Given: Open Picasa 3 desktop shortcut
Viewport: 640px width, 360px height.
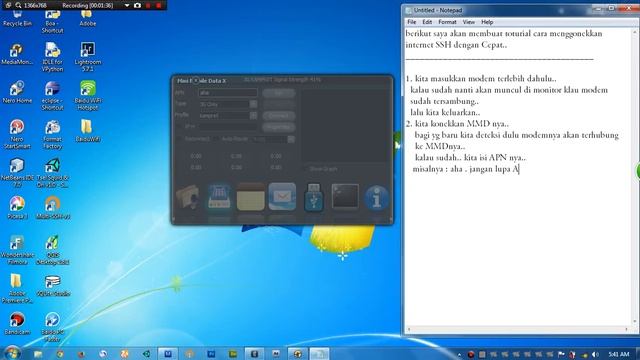Looking at the screenshot, I should point(17,207).
